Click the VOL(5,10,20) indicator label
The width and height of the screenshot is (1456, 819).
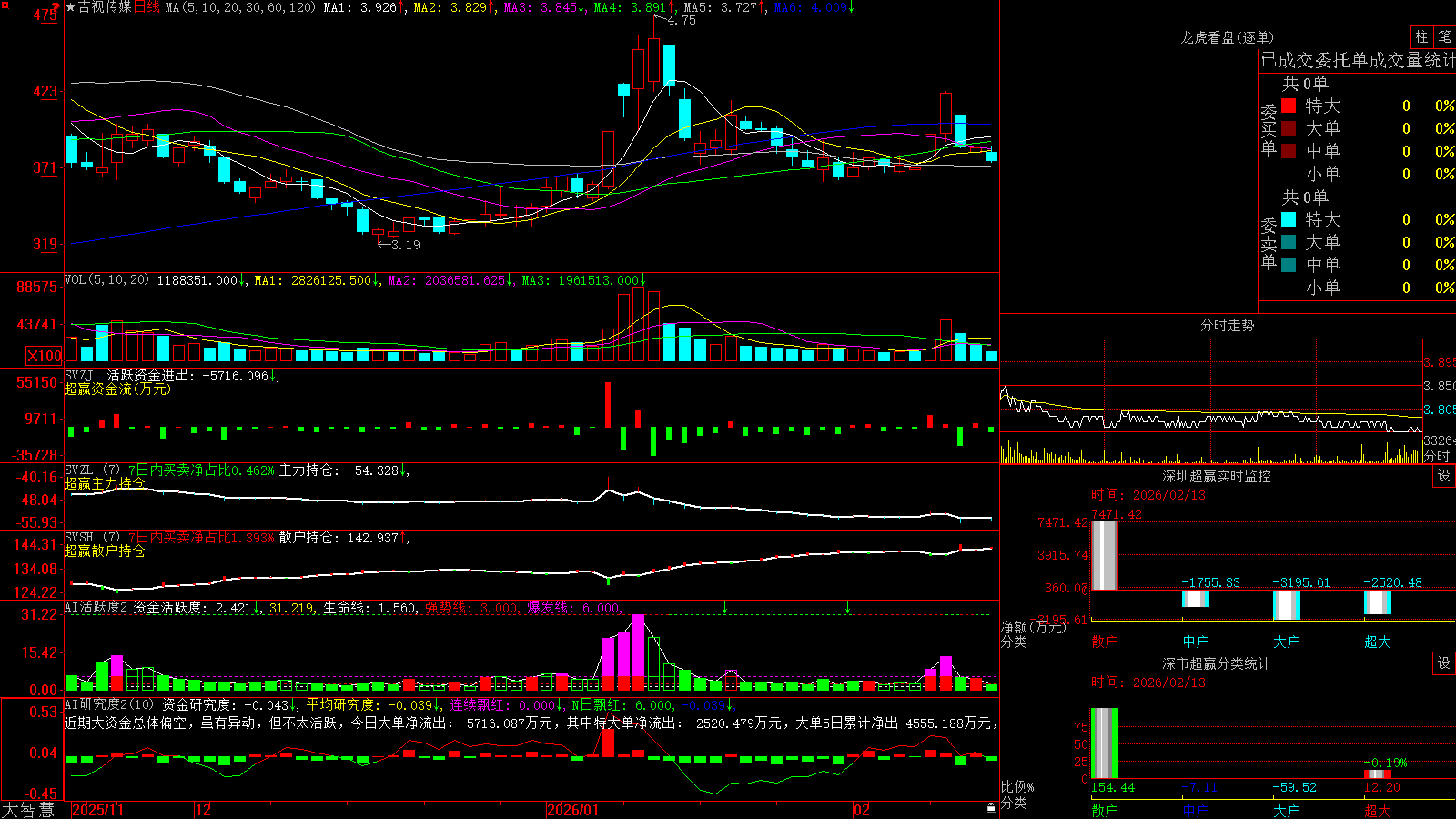tap(107, 280)
